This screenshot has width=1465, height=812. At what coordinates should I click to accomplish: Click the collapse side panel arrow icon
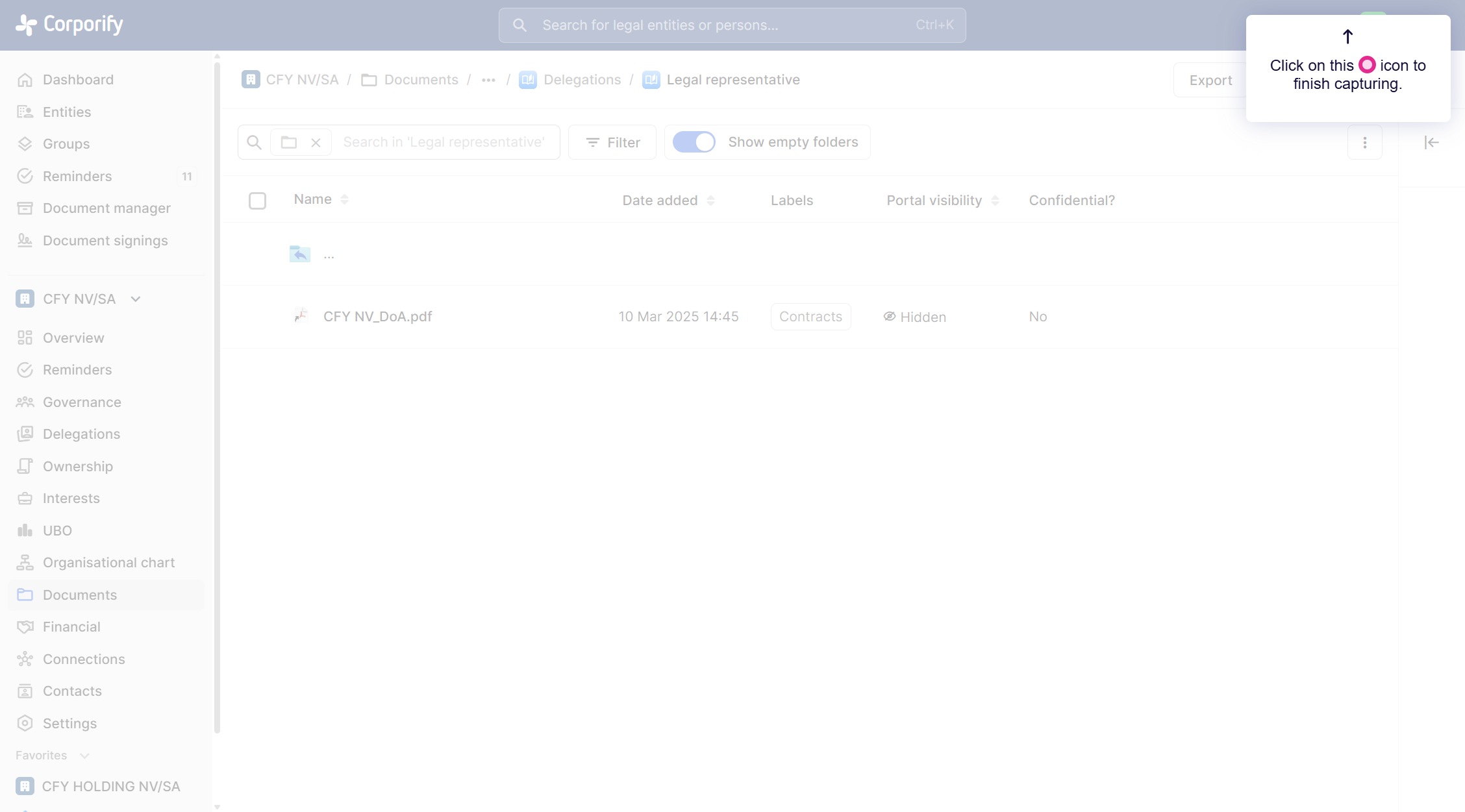point(1431,142)
